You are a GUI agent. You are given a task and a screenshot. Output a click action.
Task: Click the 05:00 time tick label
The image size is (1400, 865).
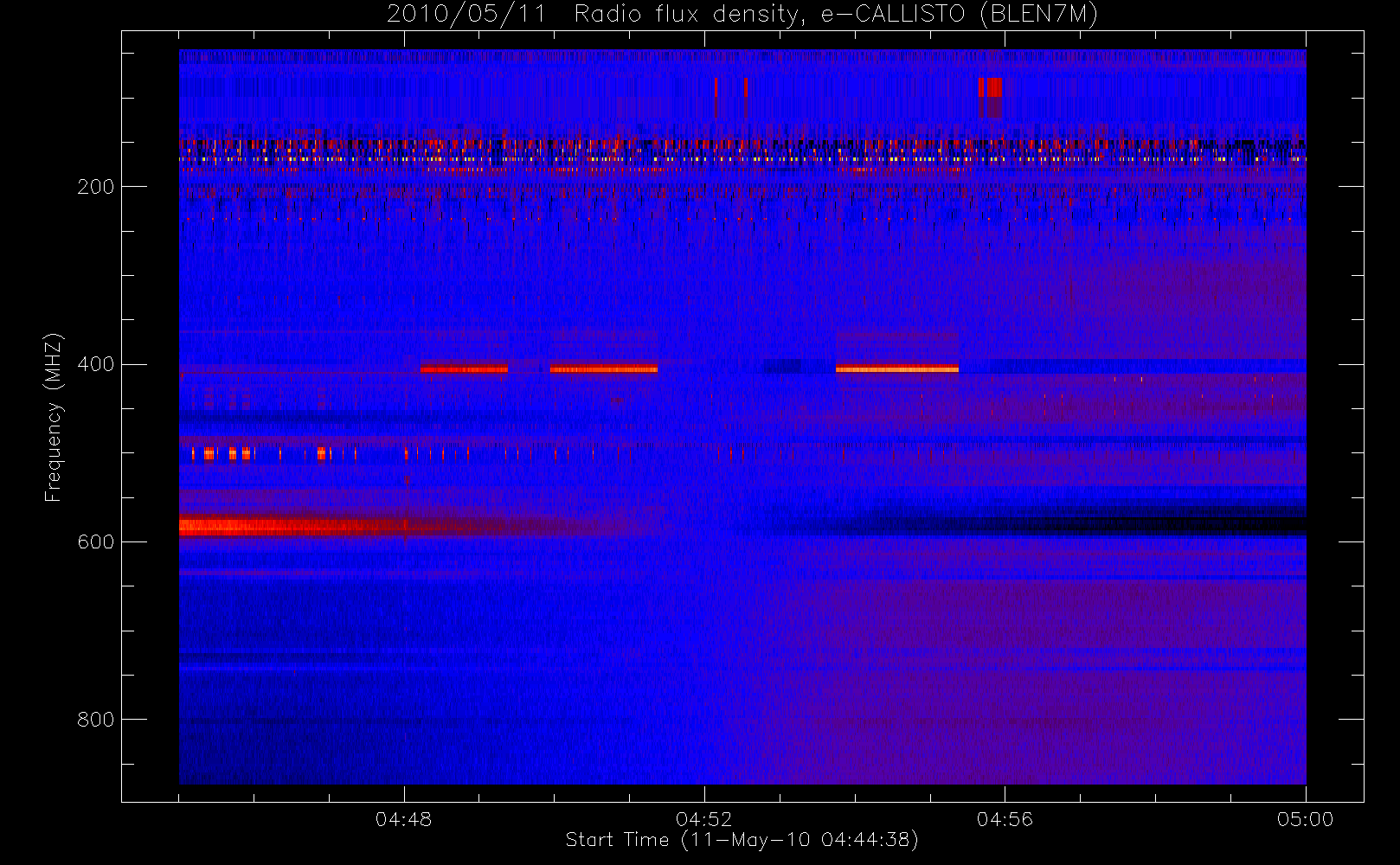(x=1305, y=818)
